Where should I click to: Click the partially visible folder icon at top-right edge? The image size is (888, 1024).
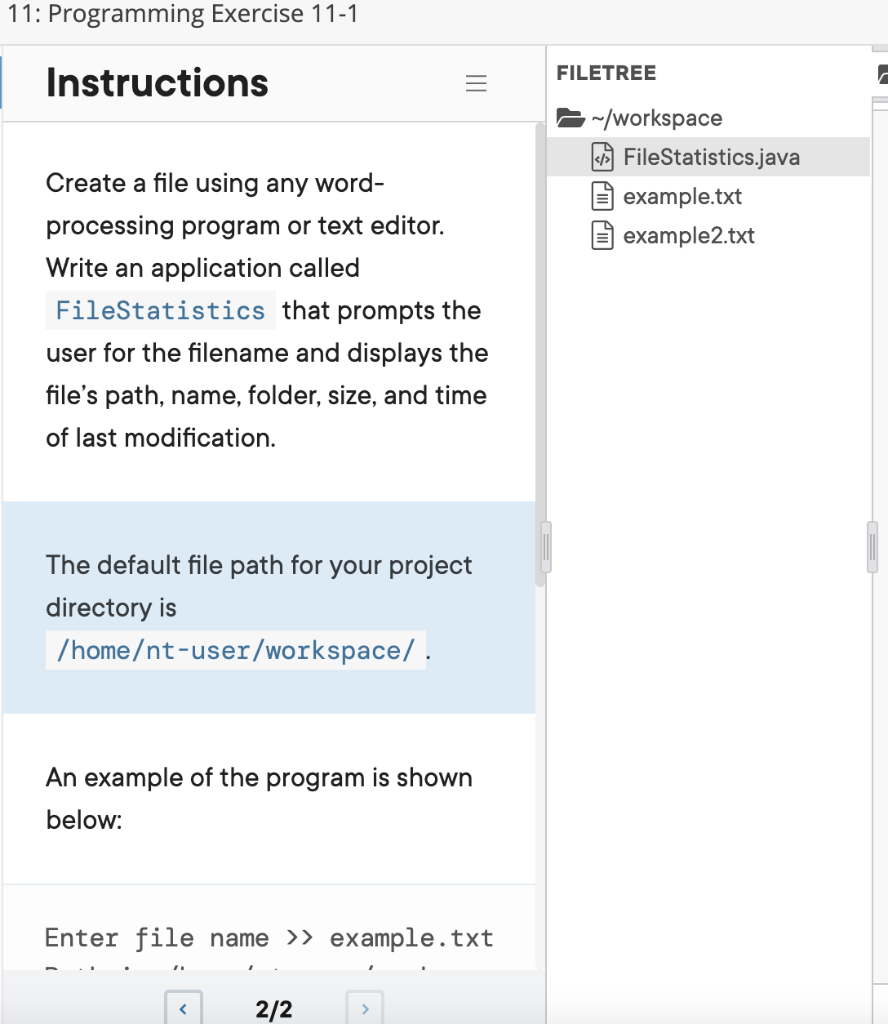[x=882, y=73]
